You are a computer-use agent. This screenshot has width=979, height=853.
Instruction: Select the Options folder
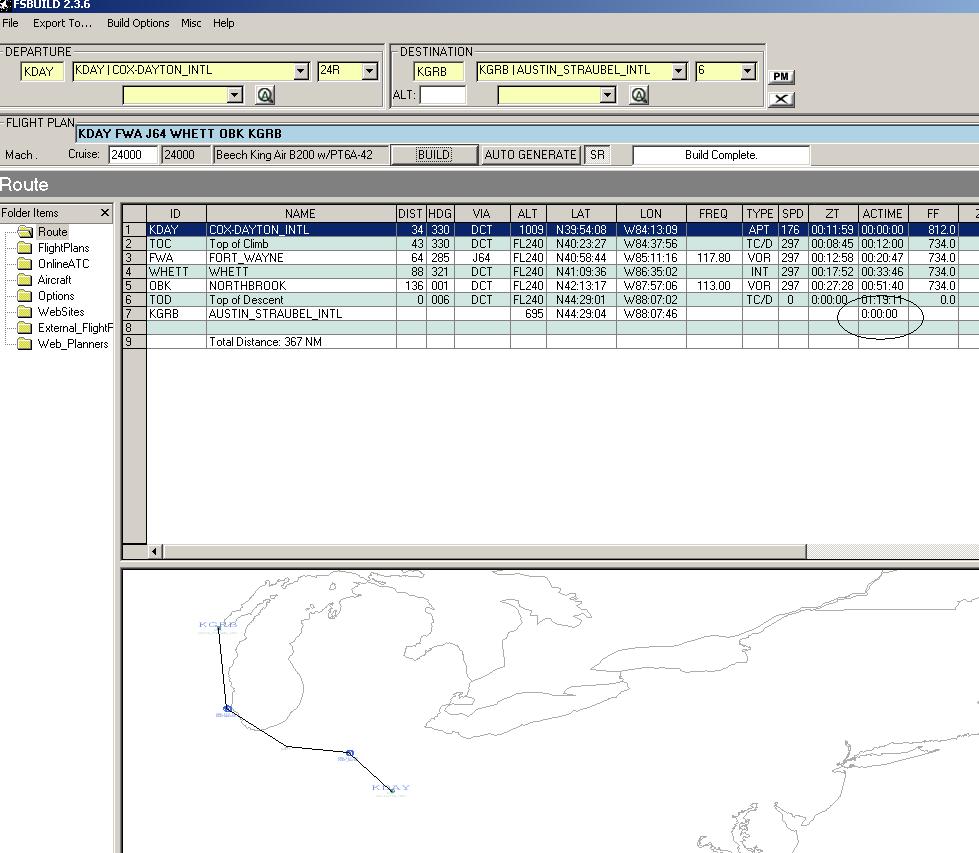[56, 296]
